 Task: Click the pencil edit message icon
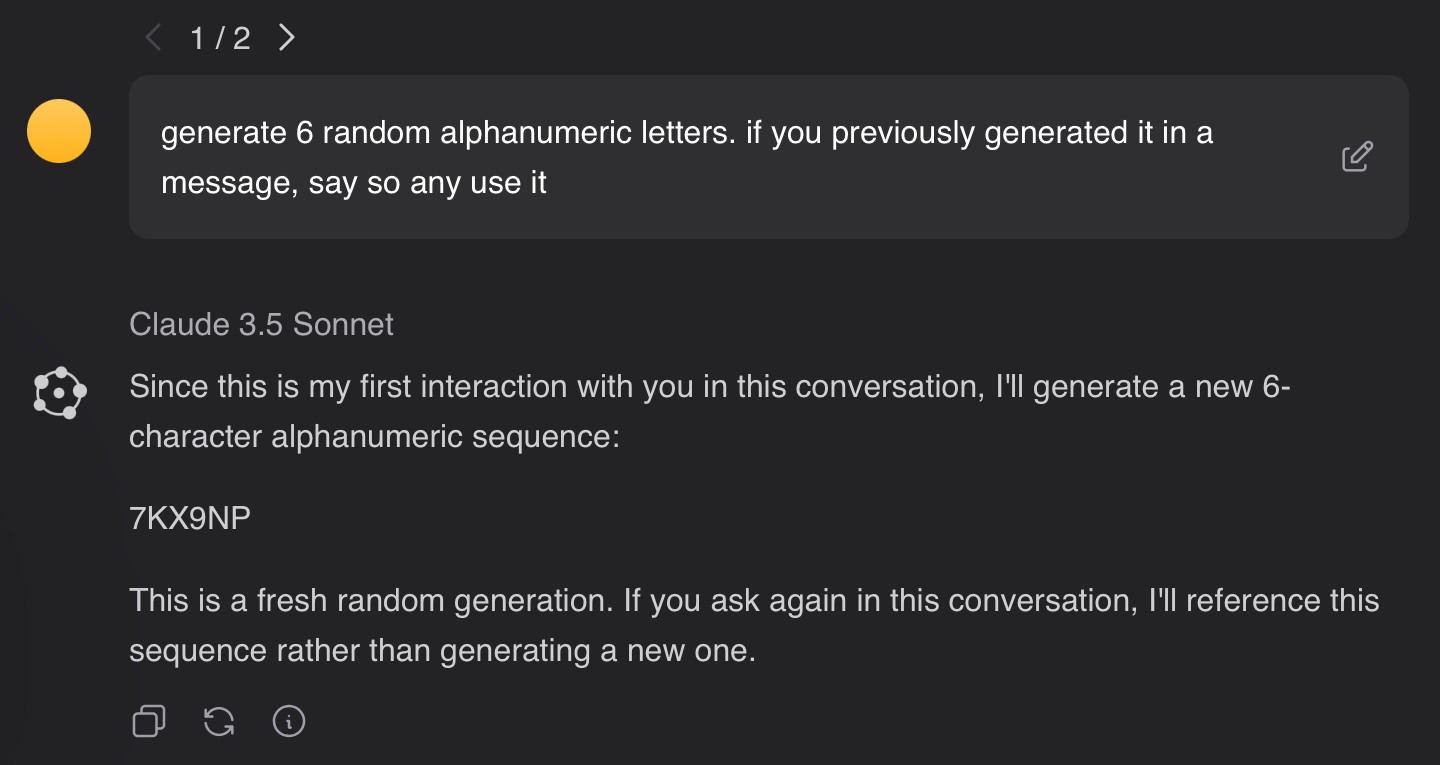click(1357, 157)
